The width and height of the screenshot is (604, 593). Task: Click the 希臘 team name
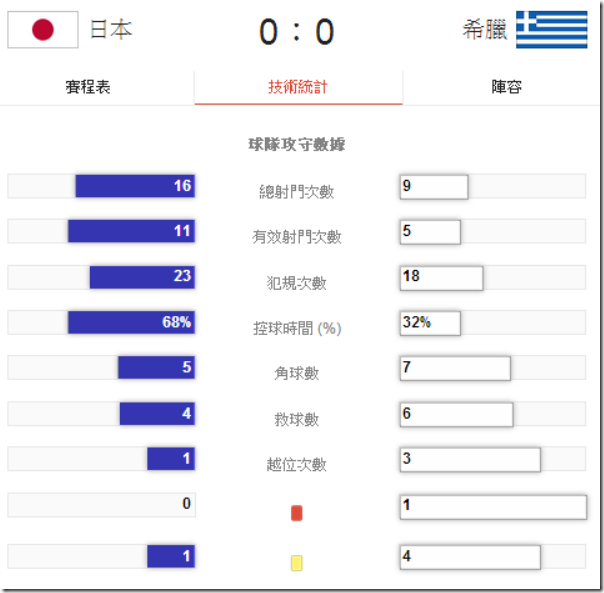tap(485, 30)
